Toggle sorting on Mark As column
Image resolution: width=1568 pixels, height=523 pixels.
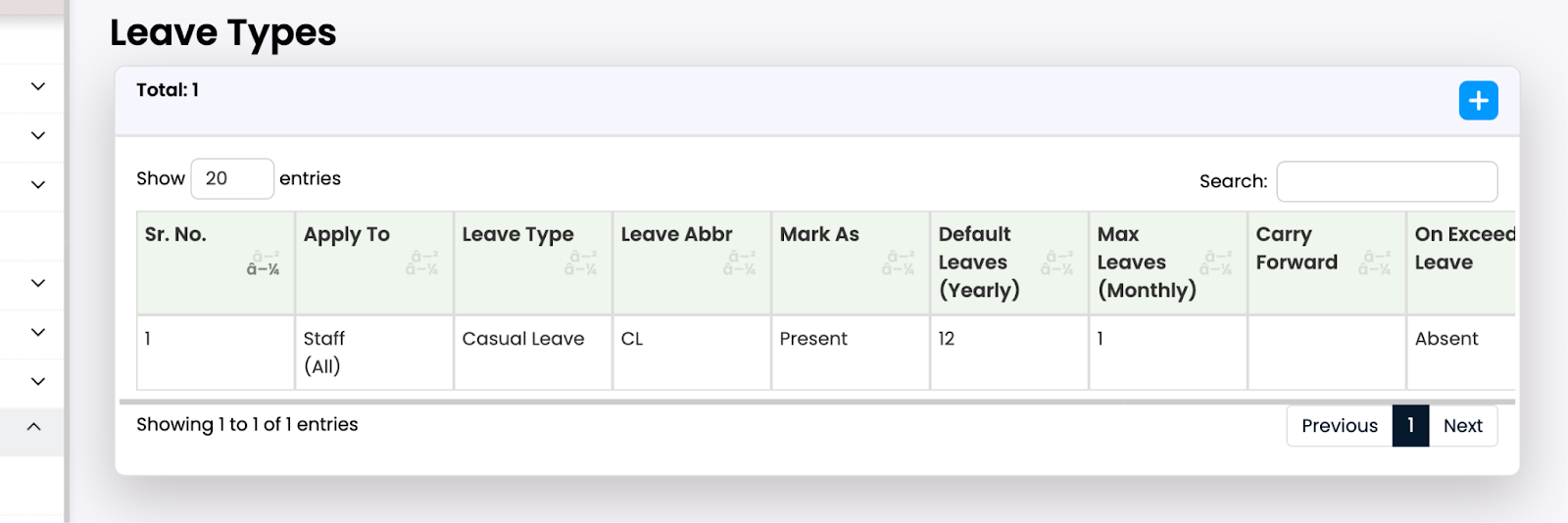(899, 263)
